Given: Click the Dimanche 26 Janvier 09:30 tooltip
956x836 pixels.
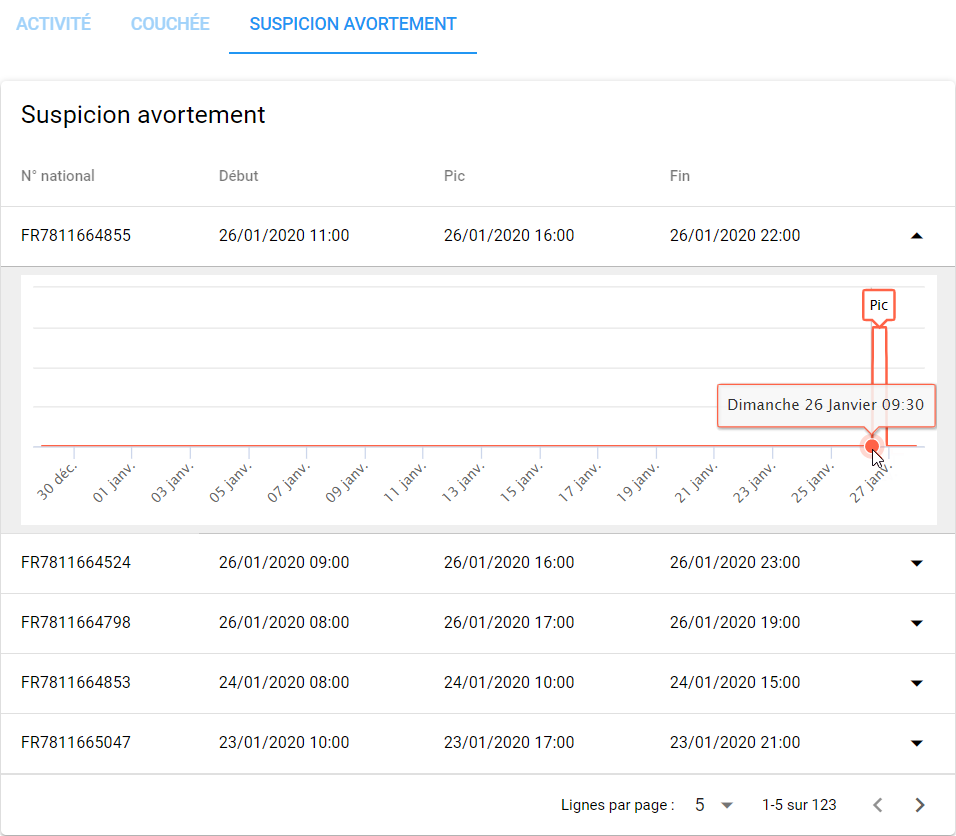Looking at the screenshot, I should coord(826,405).
